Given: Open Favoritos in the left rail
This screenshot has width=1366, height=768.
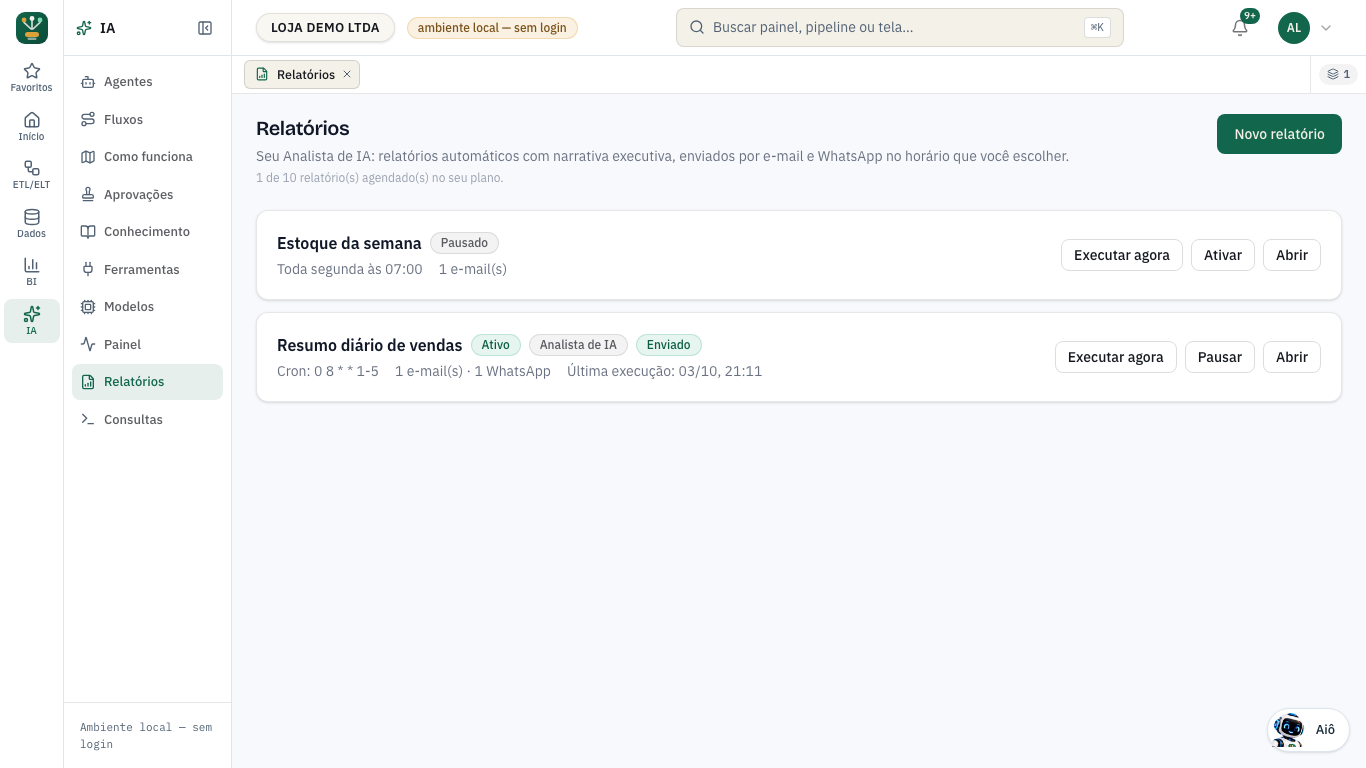Looking at the screenshot, I should point(32,77).
